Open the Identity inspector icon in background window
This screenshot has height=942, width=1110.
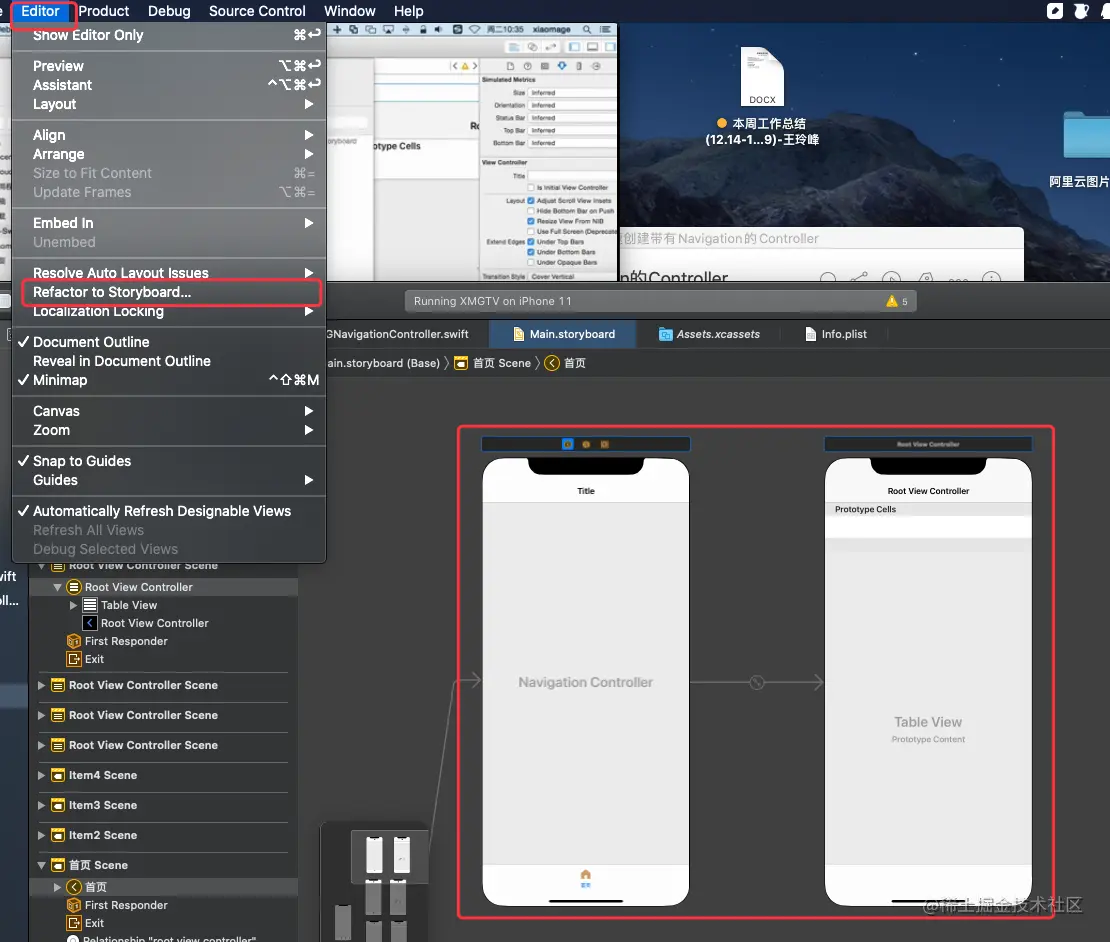(544, 67)
